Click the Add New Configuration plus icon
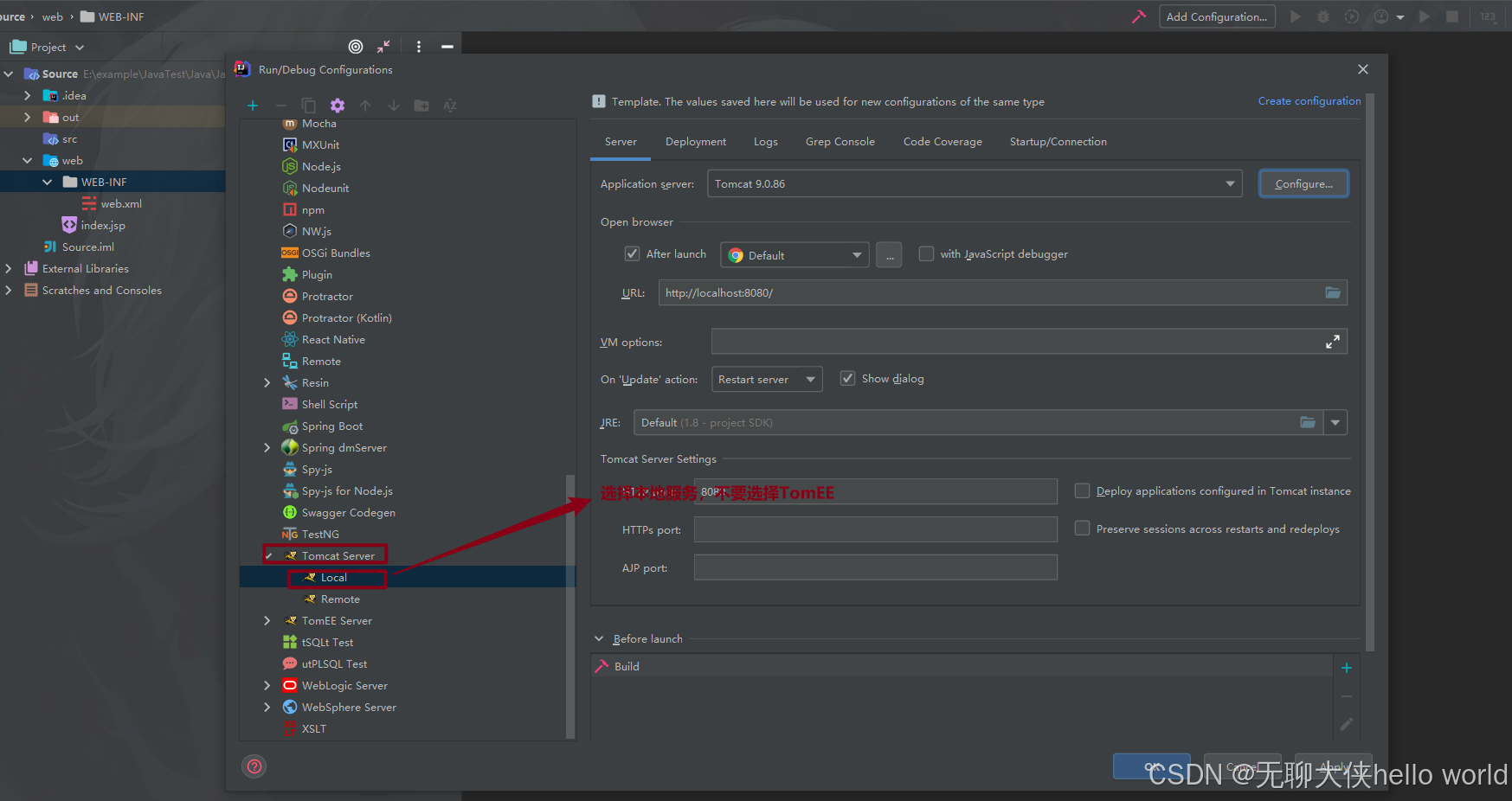Screen dimensions: 1512x801 tap(253, 106)
